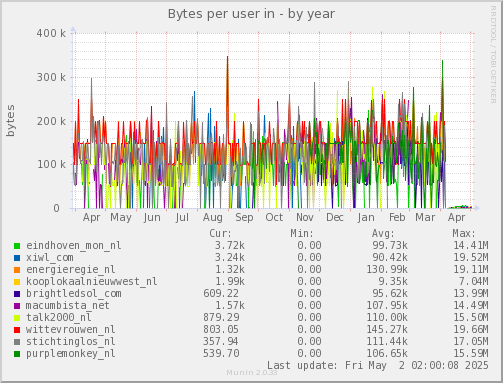Click the eindhoven_mon_nl green legend swatch
Image resolution: width=503 pixels, height=383 pixels.
point(17,246)
